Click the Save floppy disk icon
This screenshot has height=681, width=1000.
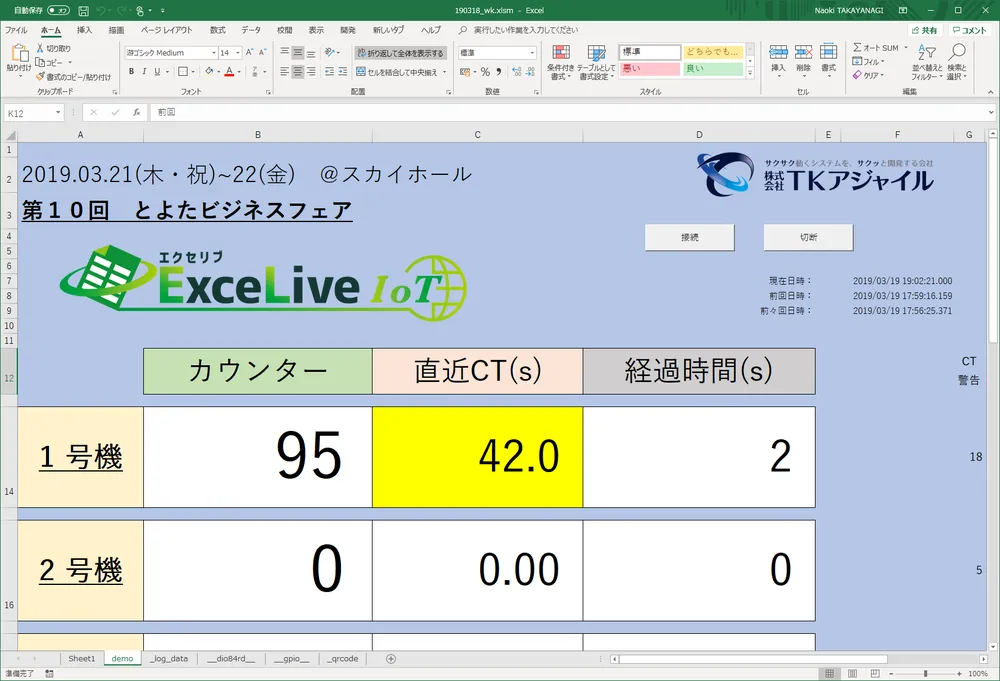coord(84,10)
